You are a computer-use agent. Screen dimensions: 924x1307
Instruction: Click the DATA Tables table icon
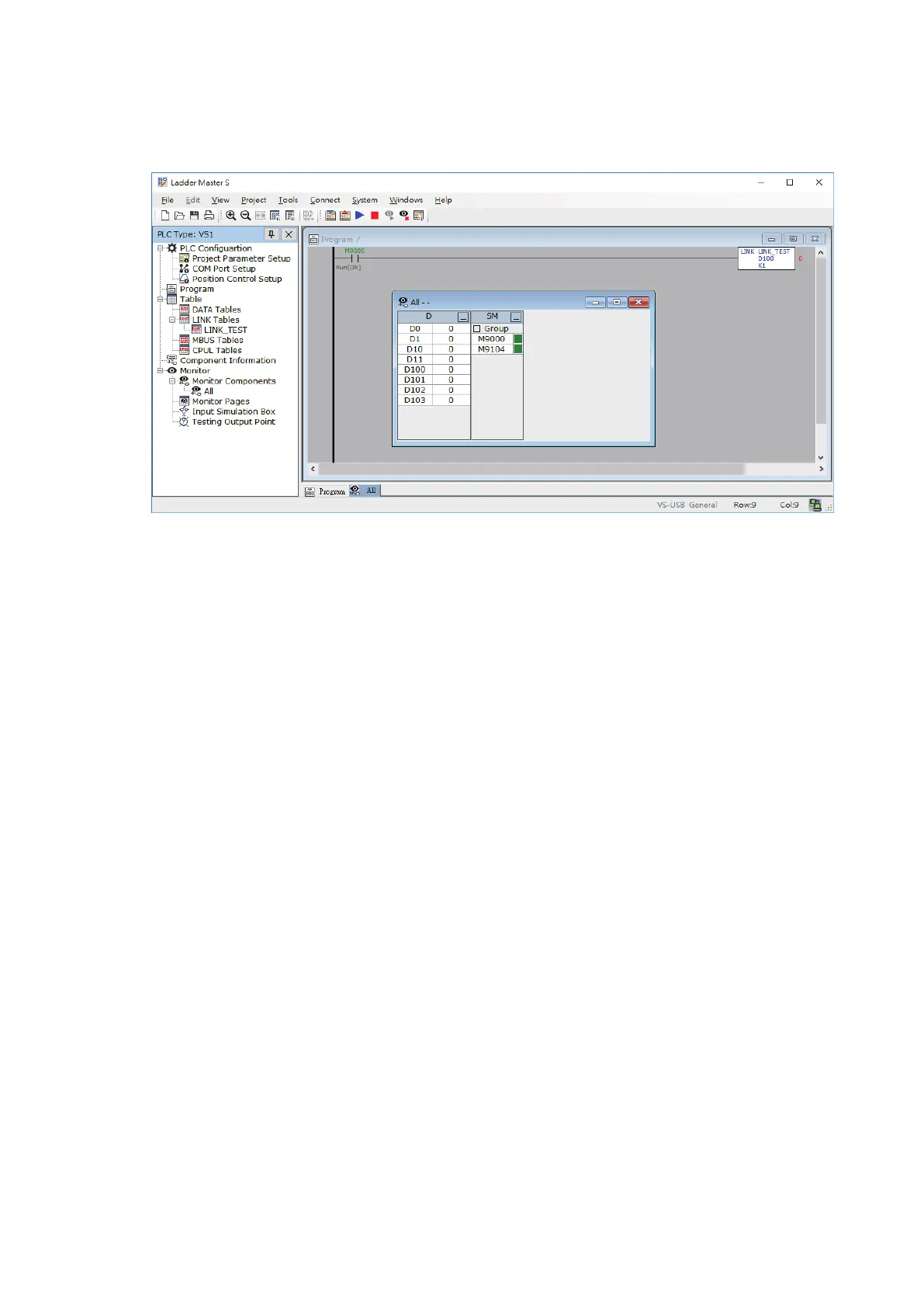[184, 309]
